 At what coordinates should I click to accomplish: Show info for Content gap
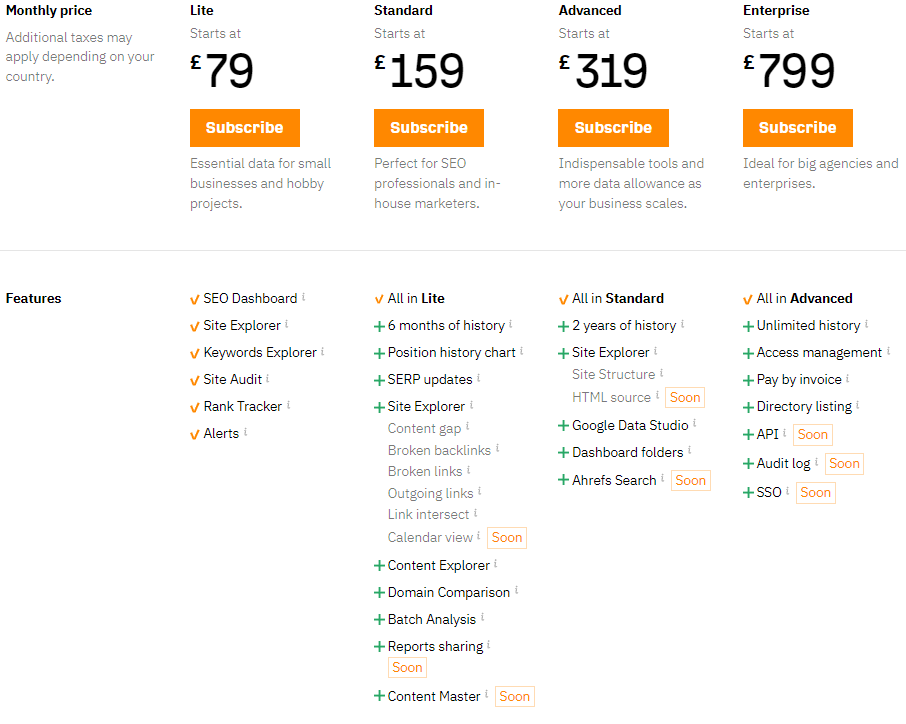467,427
